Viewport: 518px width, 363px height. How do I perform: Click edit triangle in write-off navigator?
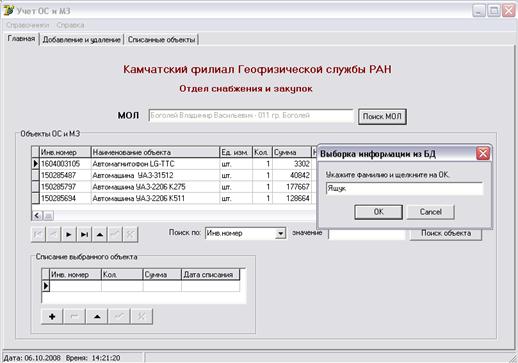coord(97,316)
